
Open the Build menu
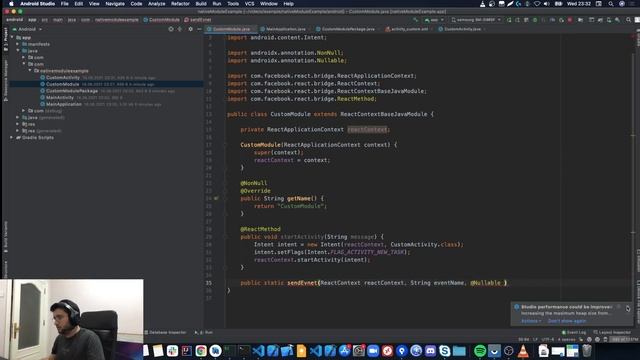point(201,4)
